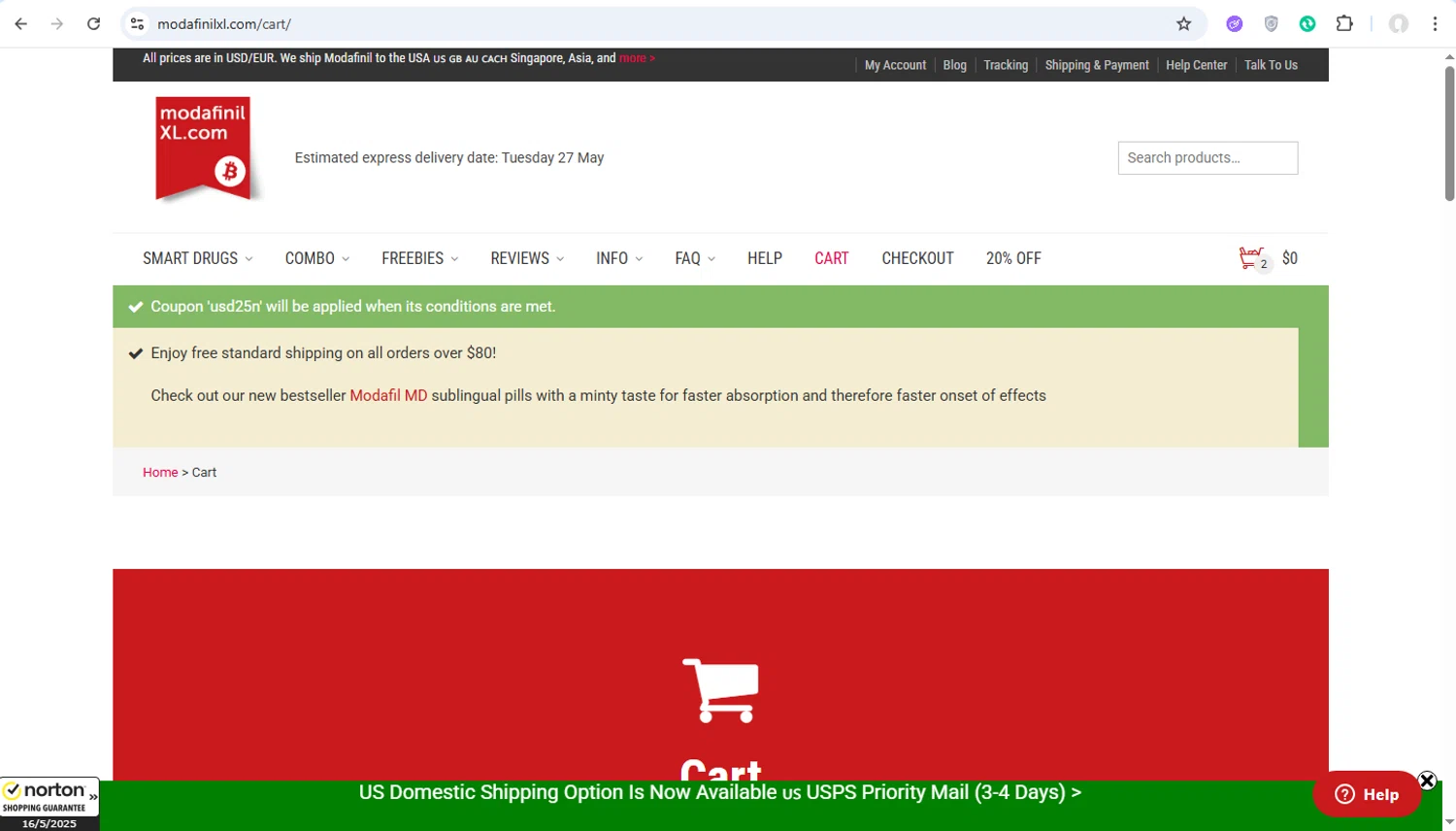Screen dimensions: 1456x831
Task: Go back using the browser back arrow
Action: pyautogui.click(x=21, y=24)
